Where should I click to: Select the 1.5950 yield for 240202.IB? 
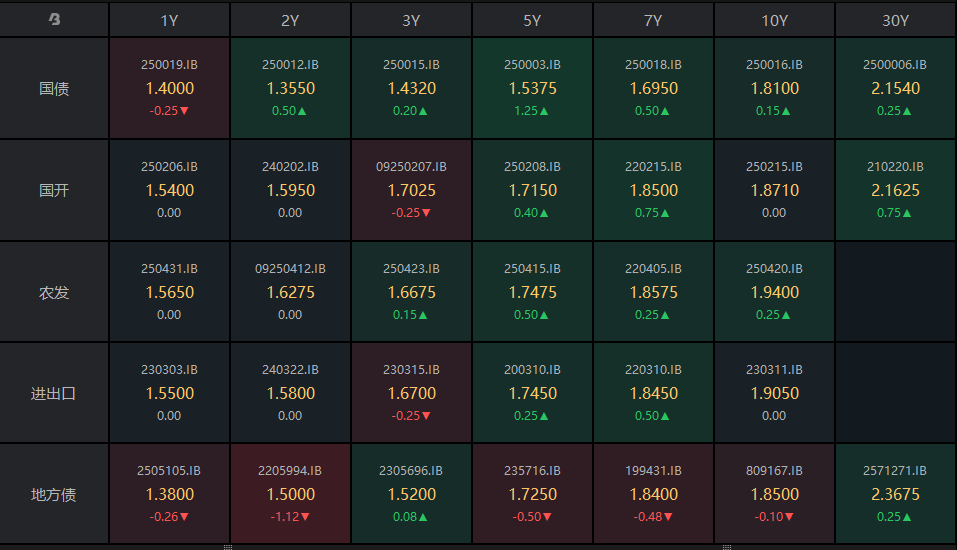[290, 190]
